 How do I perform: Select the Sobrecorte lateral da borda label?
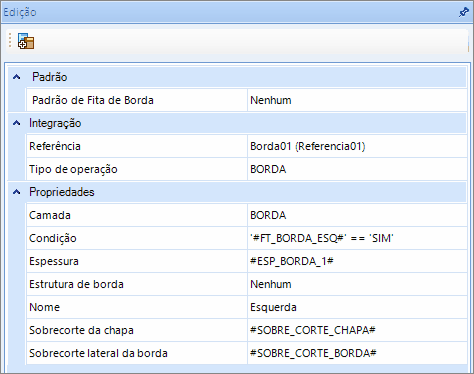[98, 353]
